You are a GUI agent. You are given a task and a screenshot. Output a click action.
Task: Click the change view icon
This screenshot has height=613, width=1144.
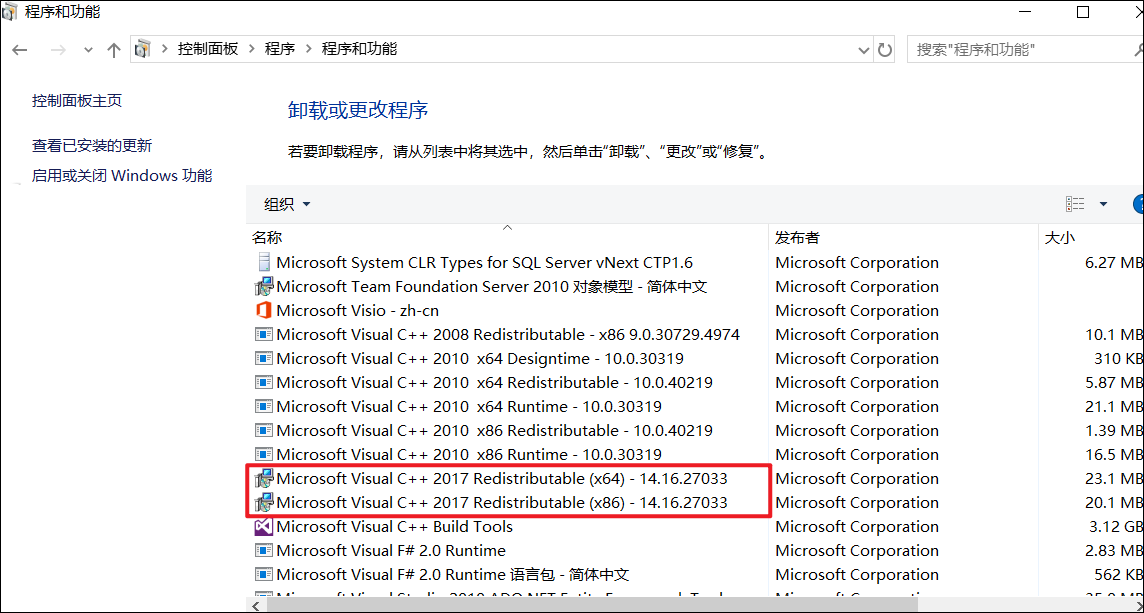point(1075,204)
